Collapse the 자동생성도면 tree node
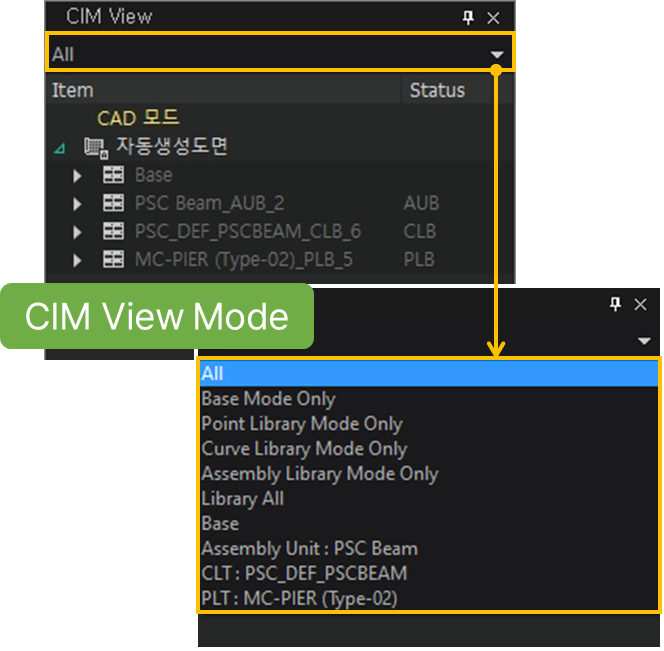Image resolution: width=664 pixels, height=651 pixels. 60,148
